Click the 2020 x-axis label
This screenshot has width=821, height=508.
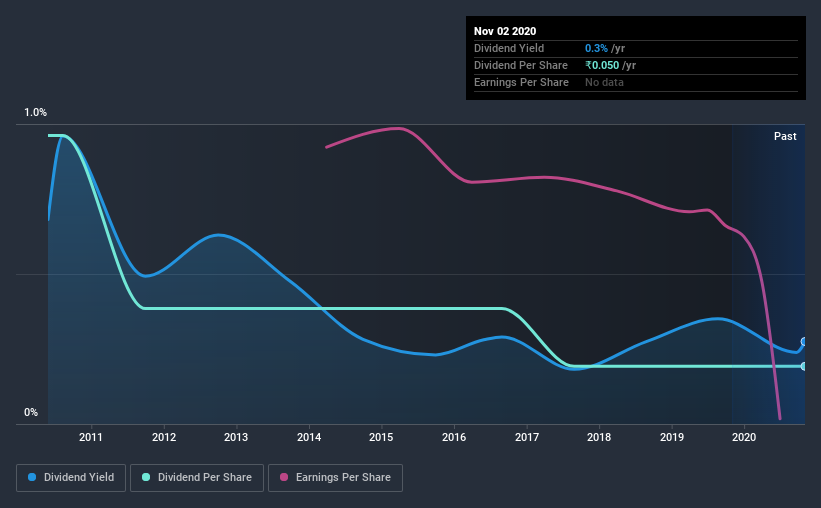pos(744,437)
